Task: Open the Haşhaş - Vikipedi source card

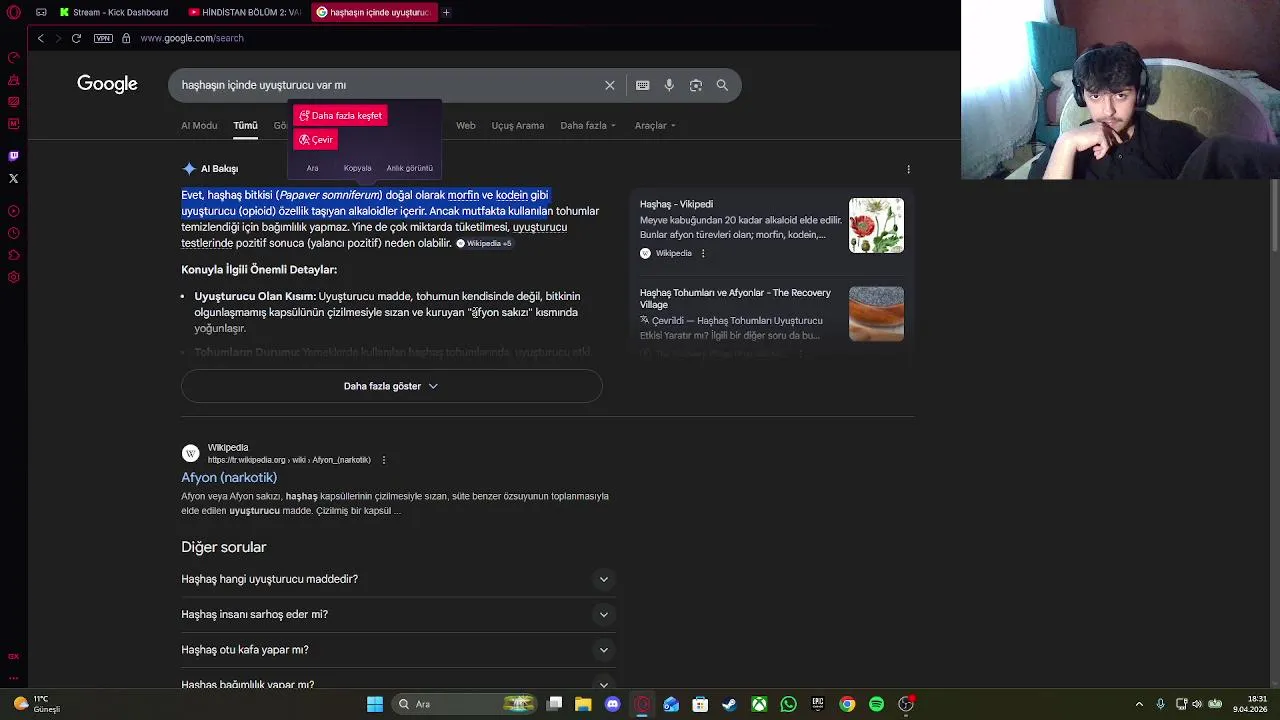Action: pos(772,231)
